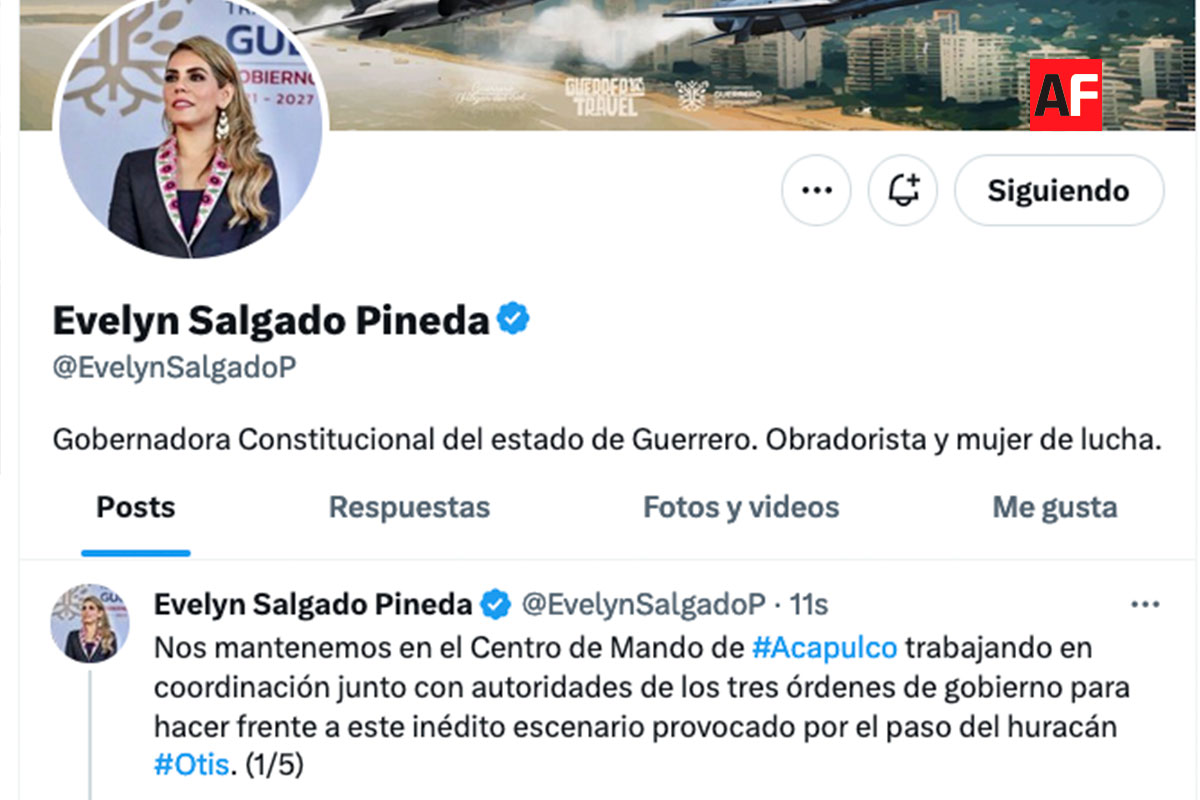The width and height of the screenshot is (1200, 800).
Task: Click the @EvelynSalgadoP handle in the tweet
Action: point(645,605)
